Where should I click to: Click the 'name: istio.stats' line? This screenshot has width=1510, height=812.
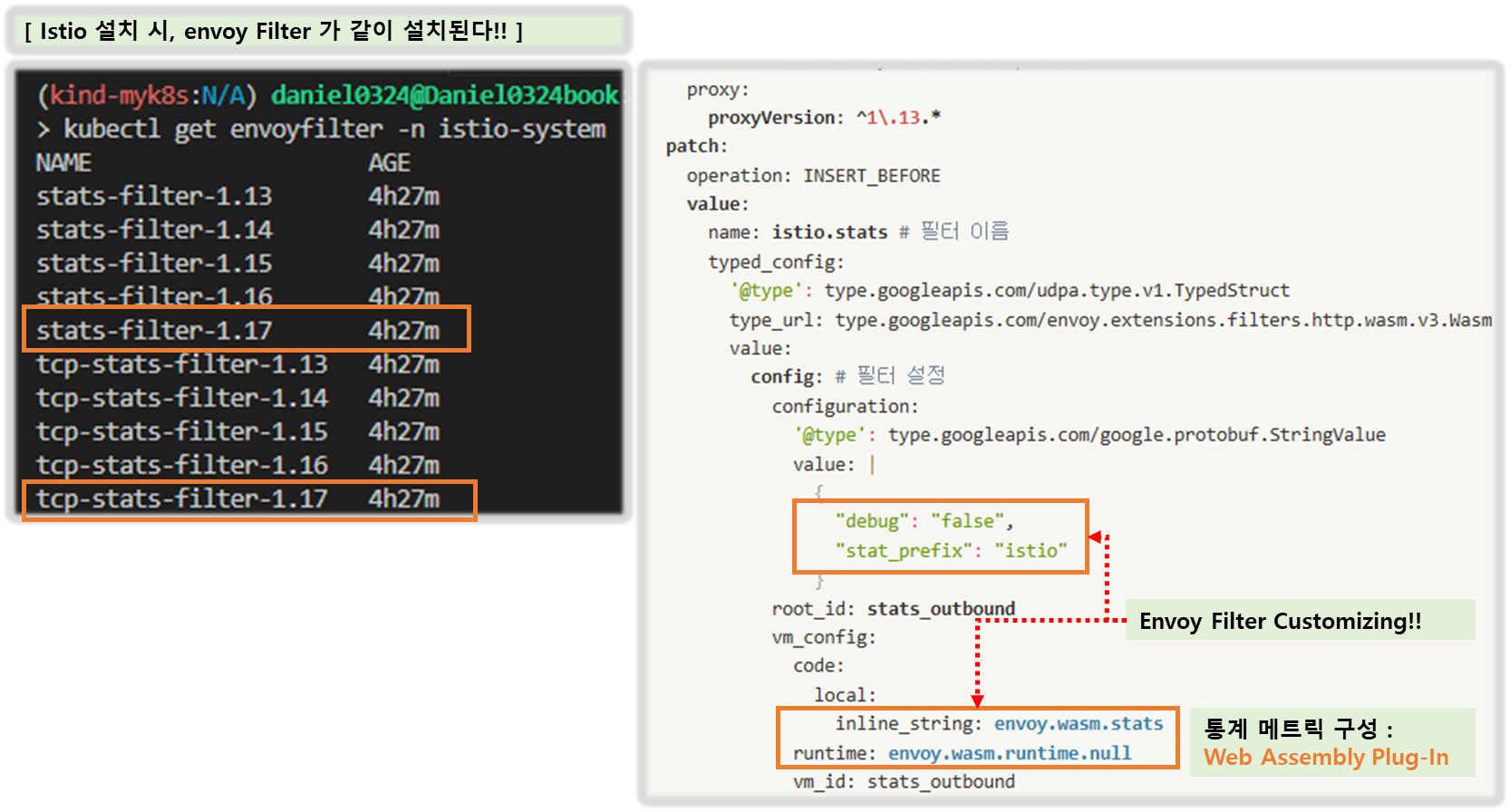point(798,233)
